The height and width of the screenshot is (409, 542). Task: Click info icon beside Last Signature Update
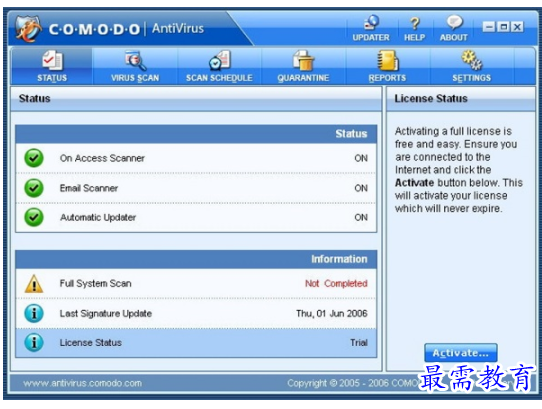click(x=34, y=313)
